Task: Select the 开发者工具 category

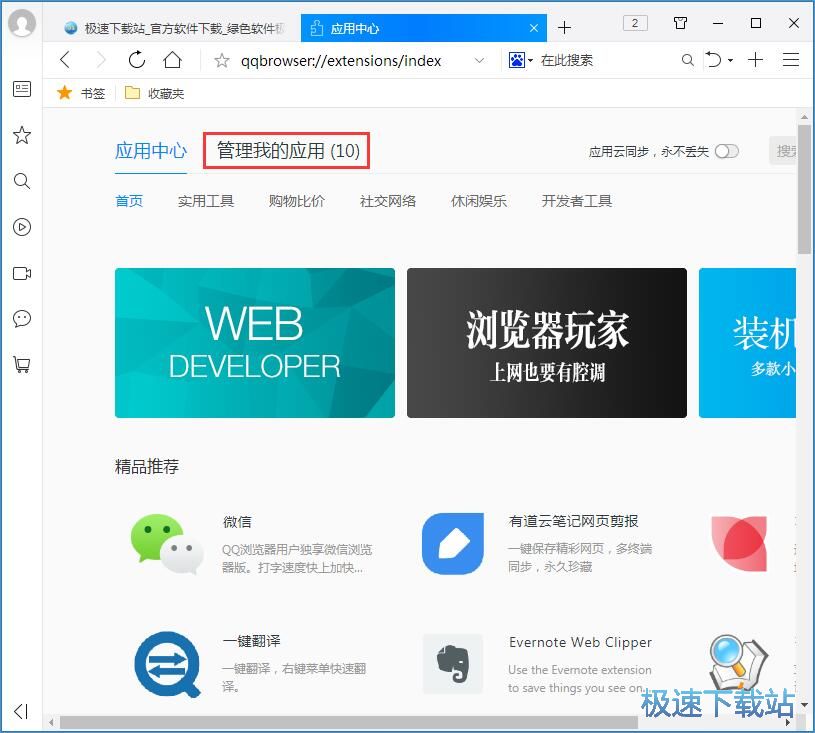Action: click(576, 201)
